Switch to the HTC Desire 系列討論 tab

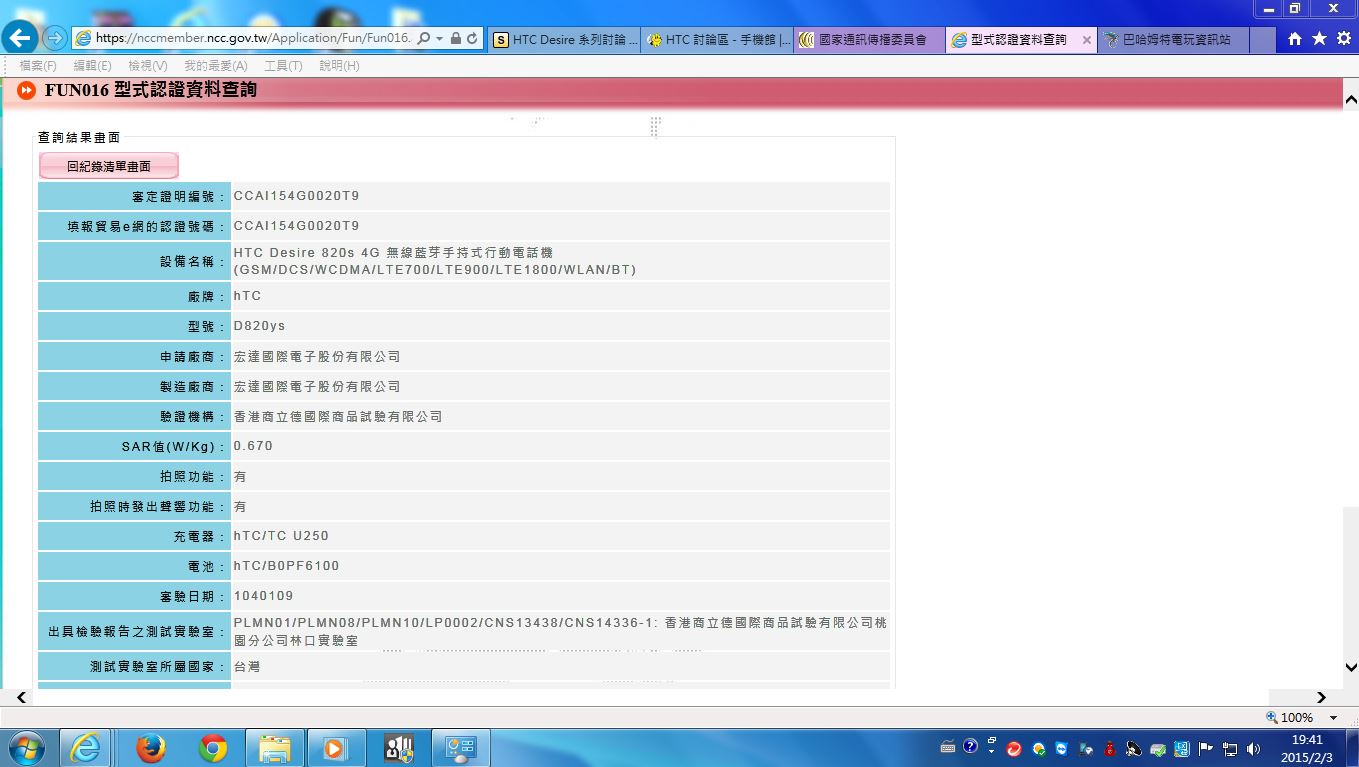565,40
